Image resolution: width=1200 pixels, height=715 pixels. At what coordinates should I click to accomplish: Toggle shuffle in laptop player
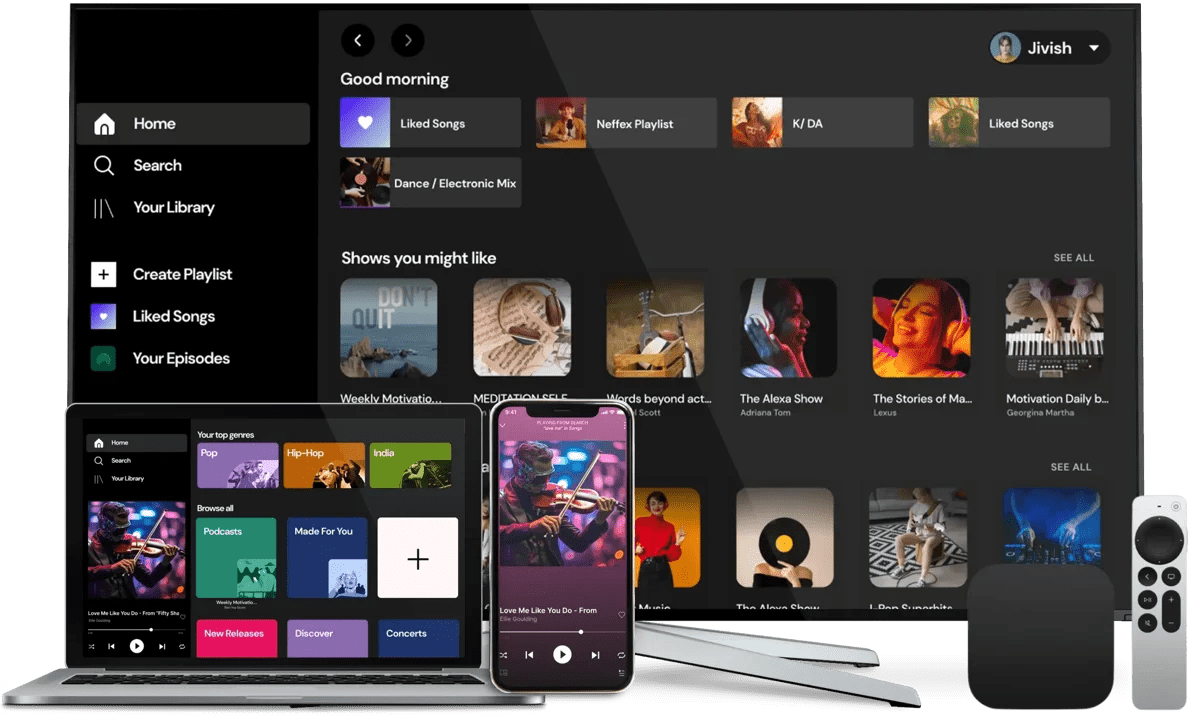click(x=91, y=646)
